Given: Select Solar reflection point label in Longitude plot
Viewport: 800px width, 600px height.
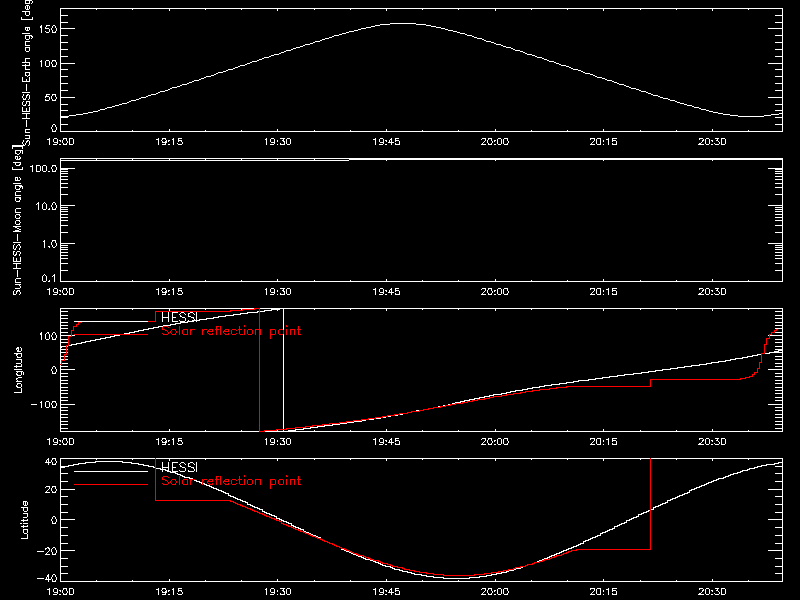Looking at the screenshot, I should 231,331.
